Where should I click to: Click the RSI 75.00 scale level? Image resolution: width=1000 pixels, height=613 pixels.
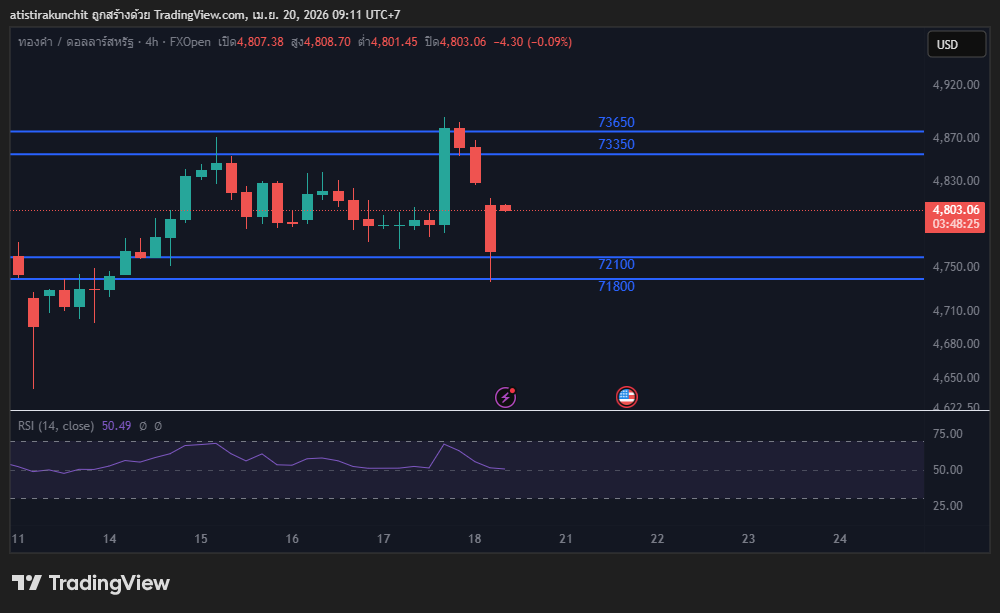(947, 434)
